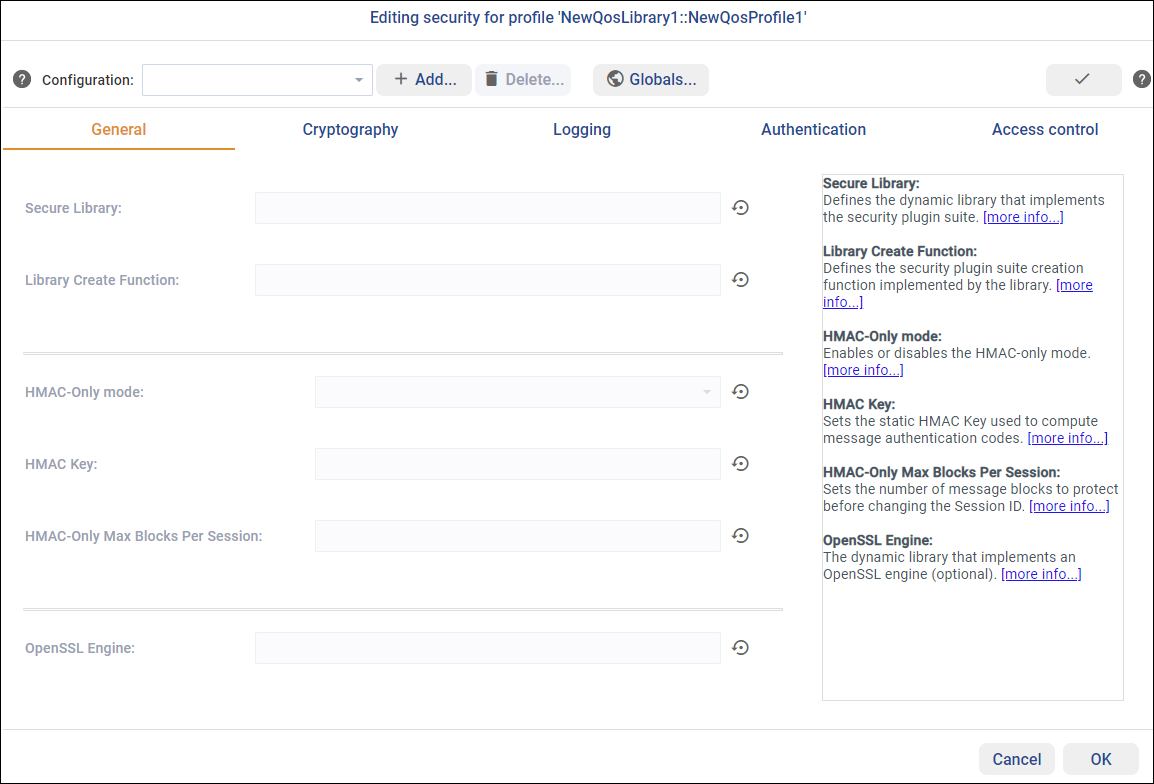Go to the Authentication tab

pyautogui.click(x=813, y=129)
